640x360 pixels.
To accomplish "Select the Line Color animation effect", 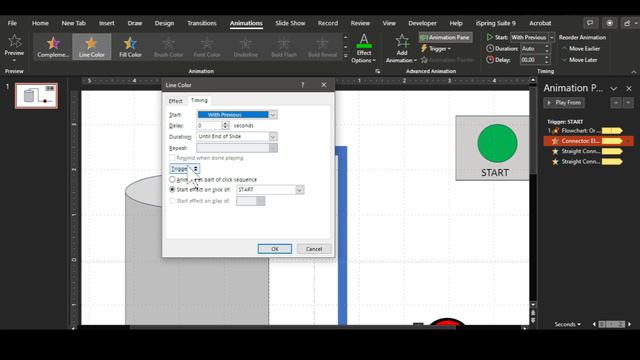I will pos(91,47).
